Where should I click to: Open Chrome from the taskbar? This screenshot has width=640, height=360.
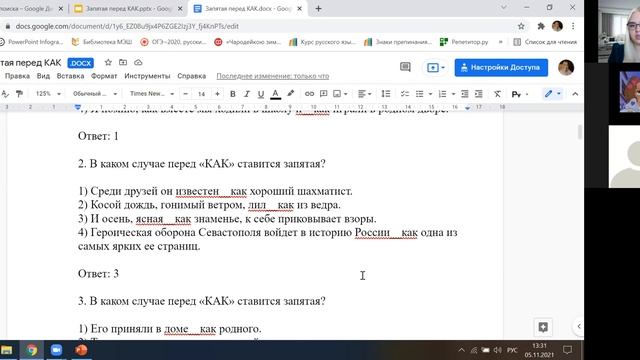click(31, 350)
